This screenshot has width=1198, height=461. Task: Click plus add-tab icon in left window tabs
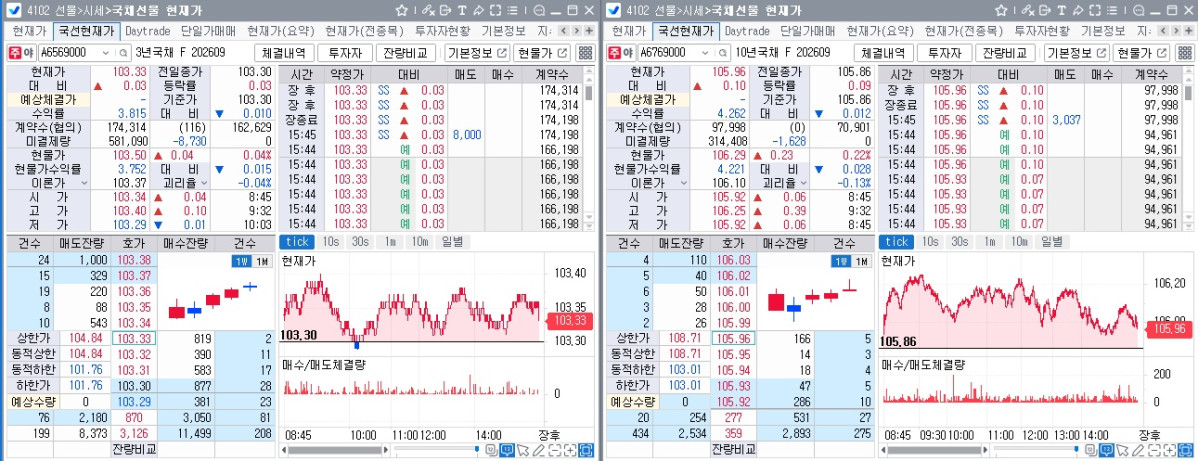click(589, 31)
